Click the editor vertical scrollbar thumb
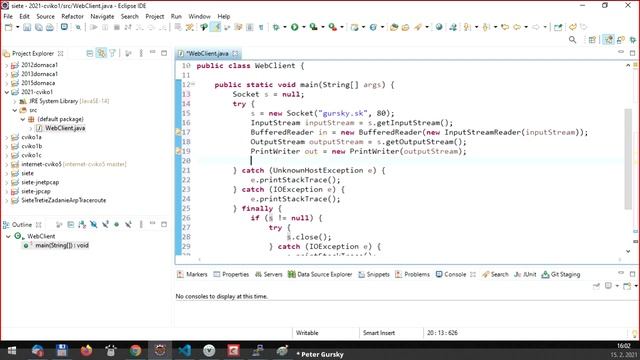The width and height of the screenshot is (640, 360). (628, 159)
